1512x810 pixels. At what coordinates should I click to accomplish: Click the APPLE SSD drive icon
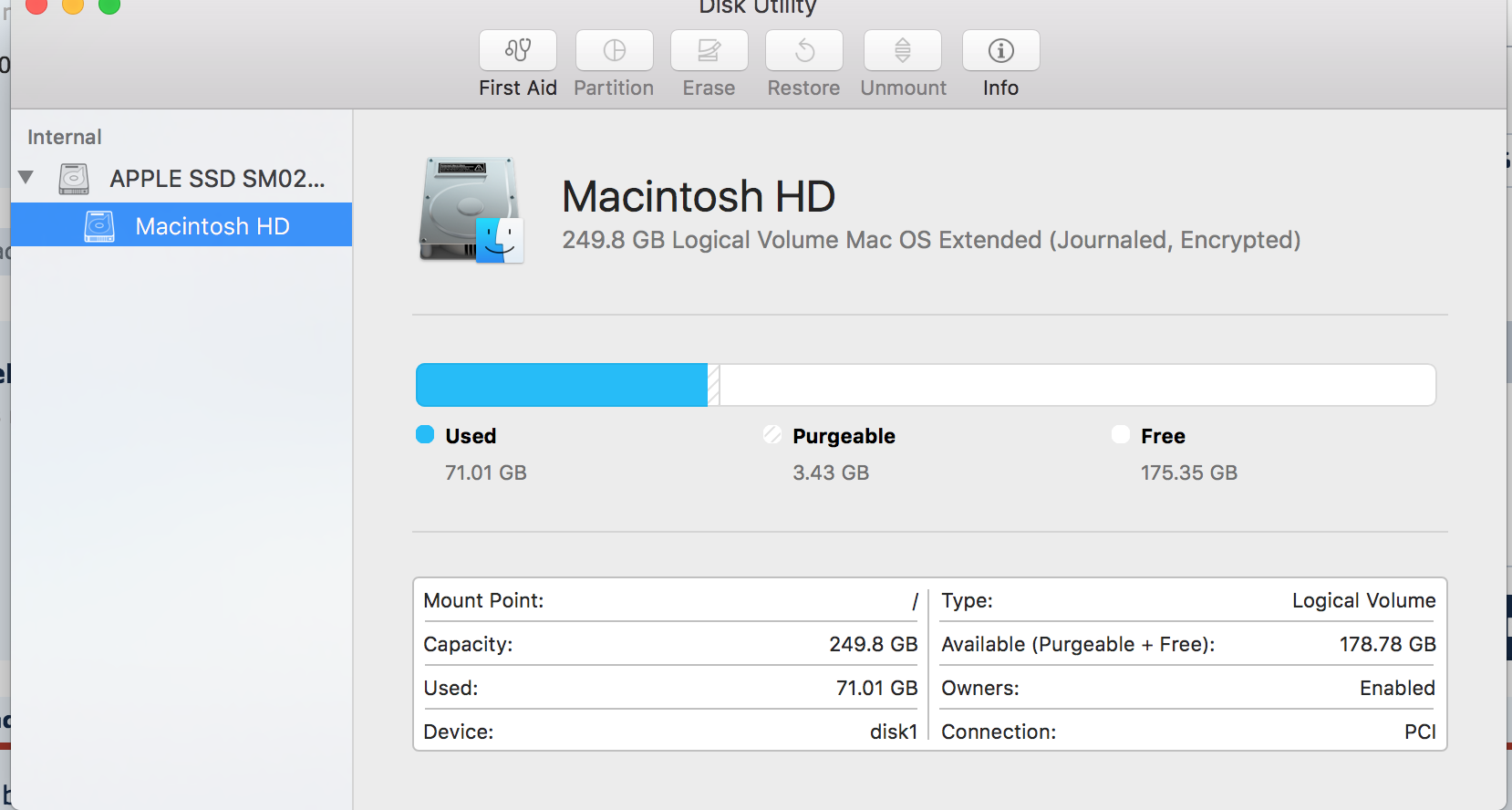74,179
